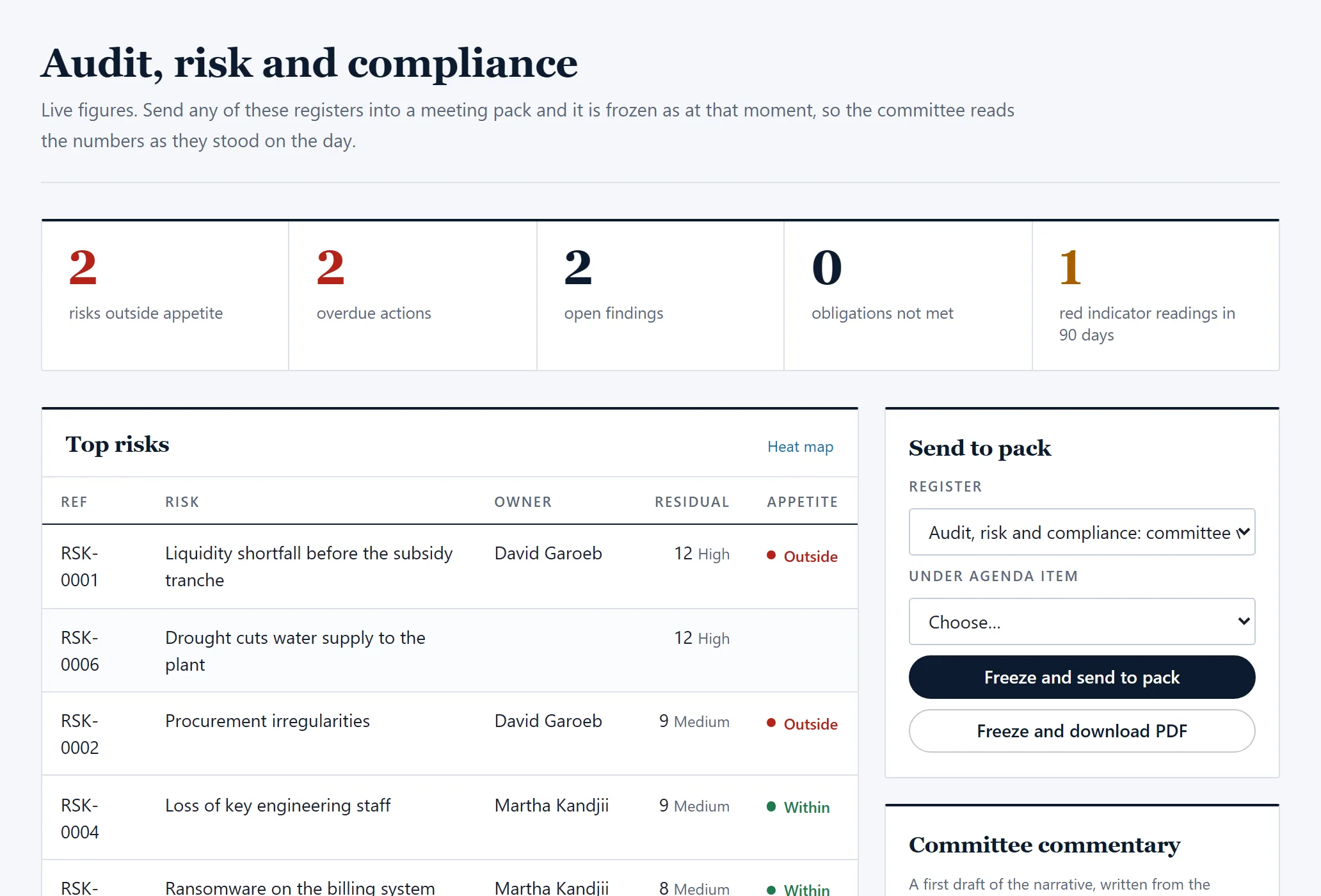Select the risks outside appetite card
Image resolution: width=1321 pixels, height=896 pixels.
point(165,296)
